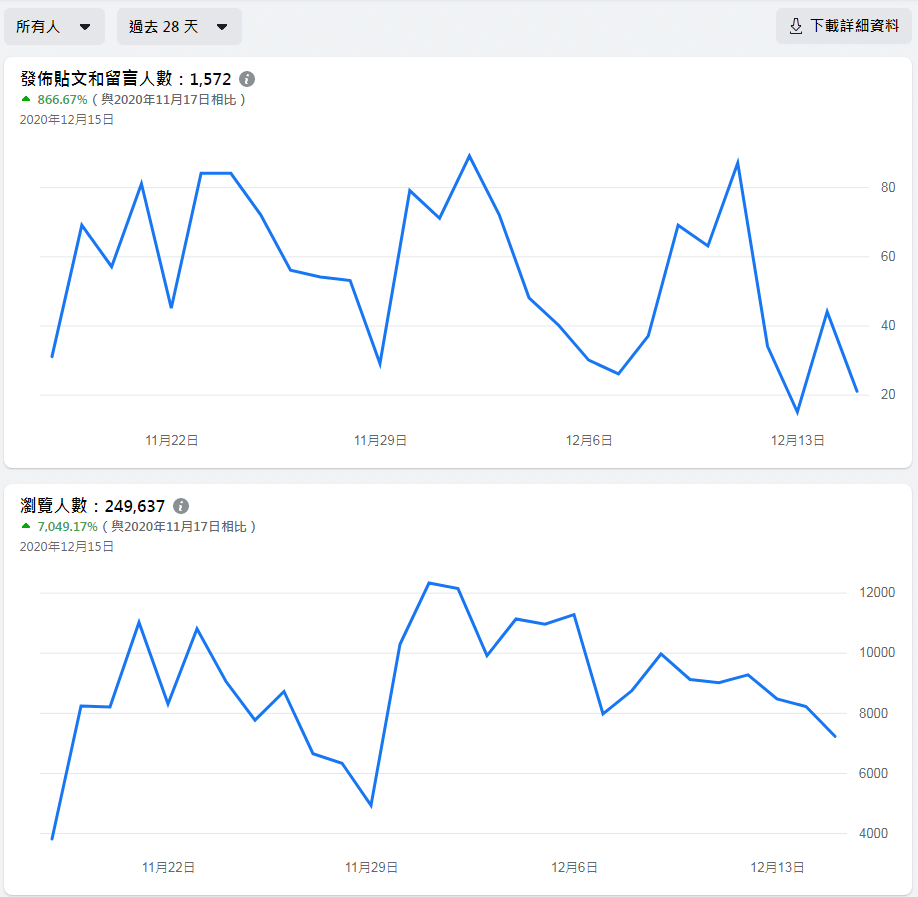Click the 866.67% growth percentage text
The width and height of the screenshot is (918, 897).
point(62,100)
